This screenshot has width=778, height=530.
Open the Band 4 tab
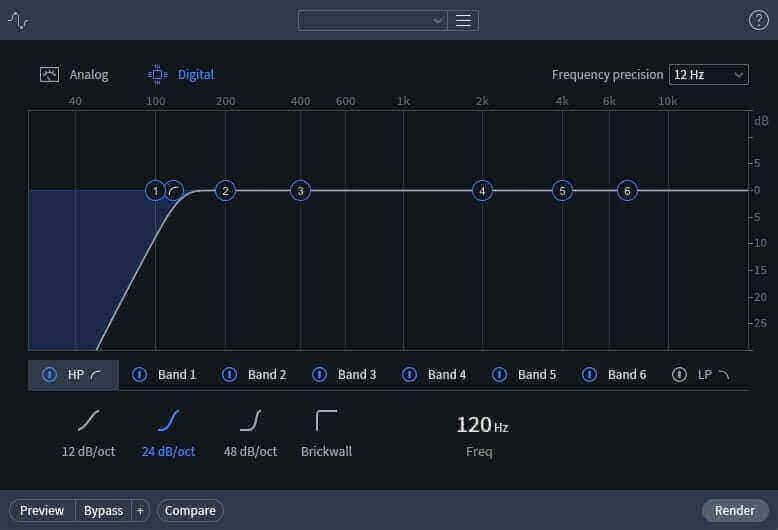434,375
